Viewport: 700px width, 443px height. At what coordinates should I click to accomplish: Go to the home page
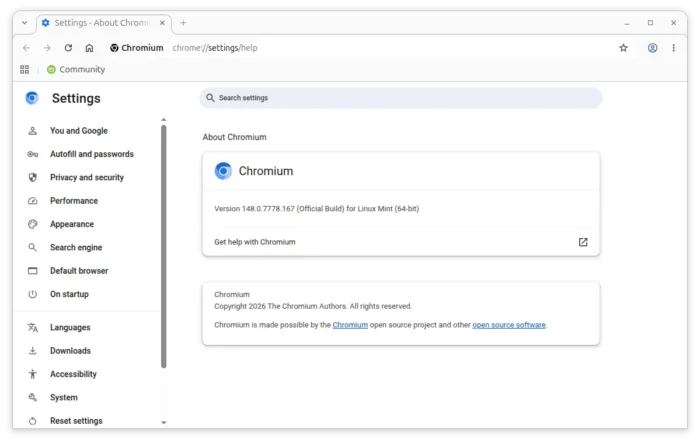tap(89, 48)
